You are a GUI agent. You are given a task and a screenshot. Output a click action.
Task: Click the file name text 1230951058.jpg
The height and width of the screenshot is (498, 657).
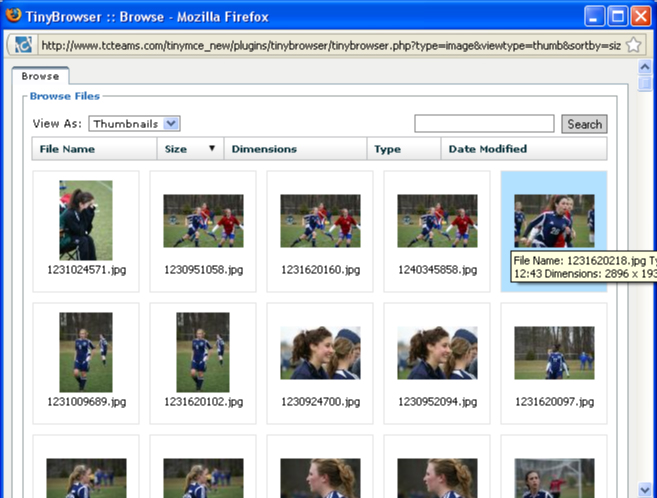click(203, 270)
